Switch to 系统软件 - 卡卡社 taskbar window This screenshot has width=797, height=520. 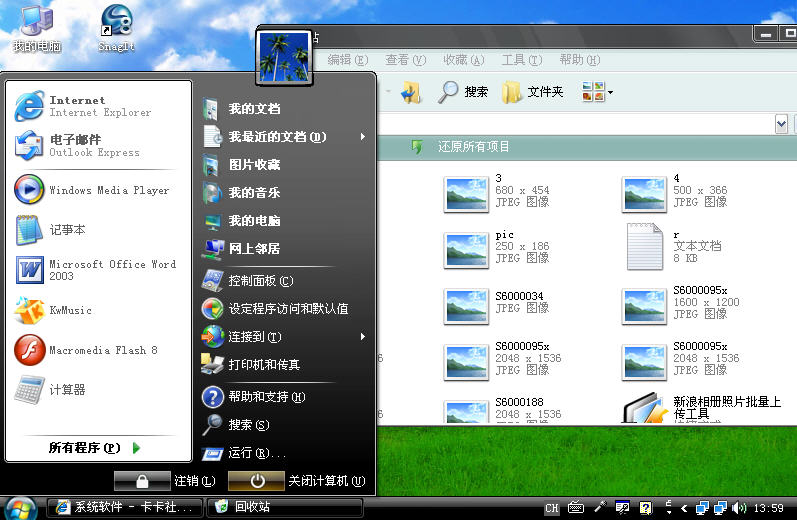(125, 507)
